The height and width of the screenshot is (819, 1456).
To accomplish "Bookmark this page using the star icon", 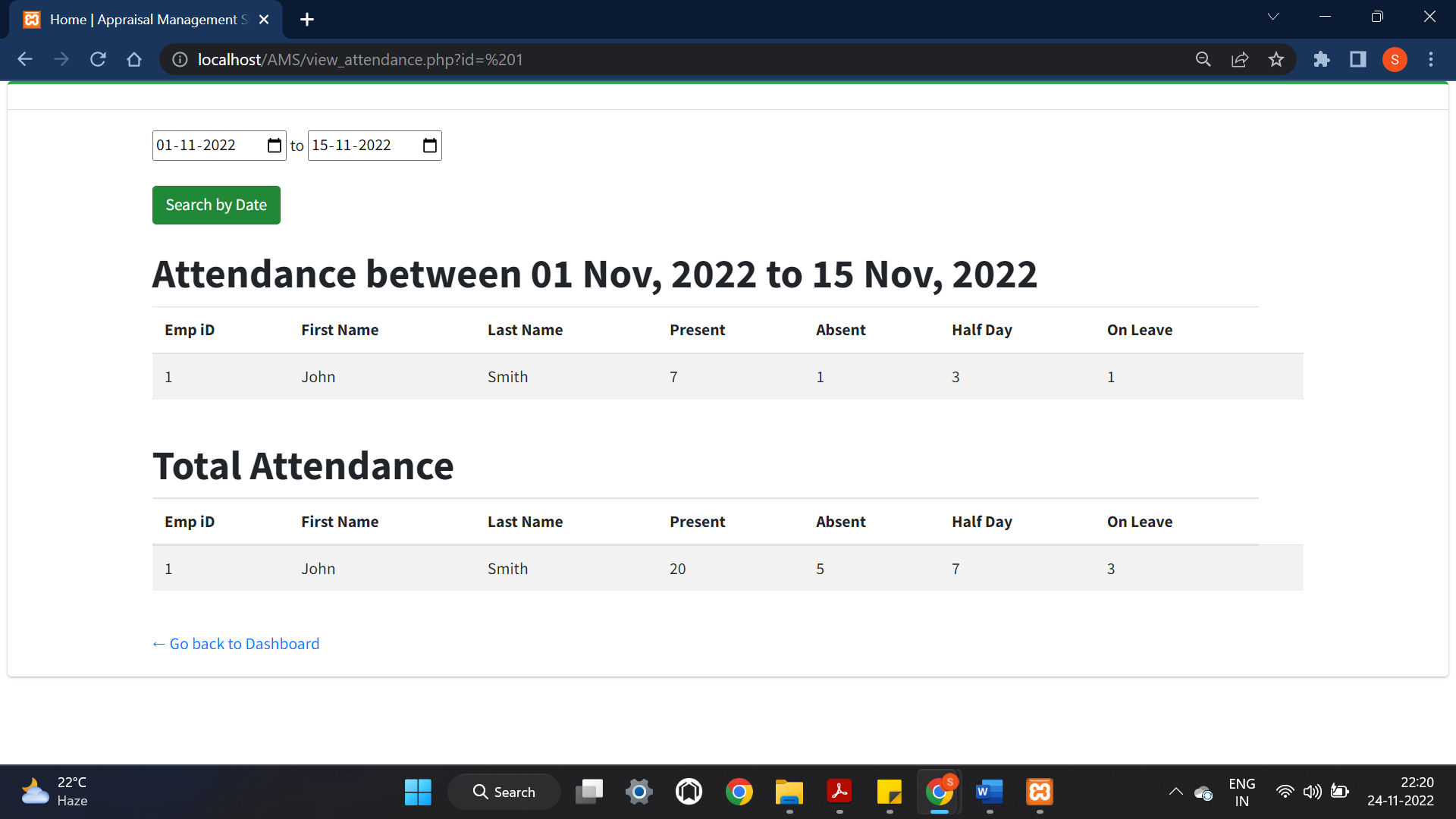I will [x=1276, y=59].
